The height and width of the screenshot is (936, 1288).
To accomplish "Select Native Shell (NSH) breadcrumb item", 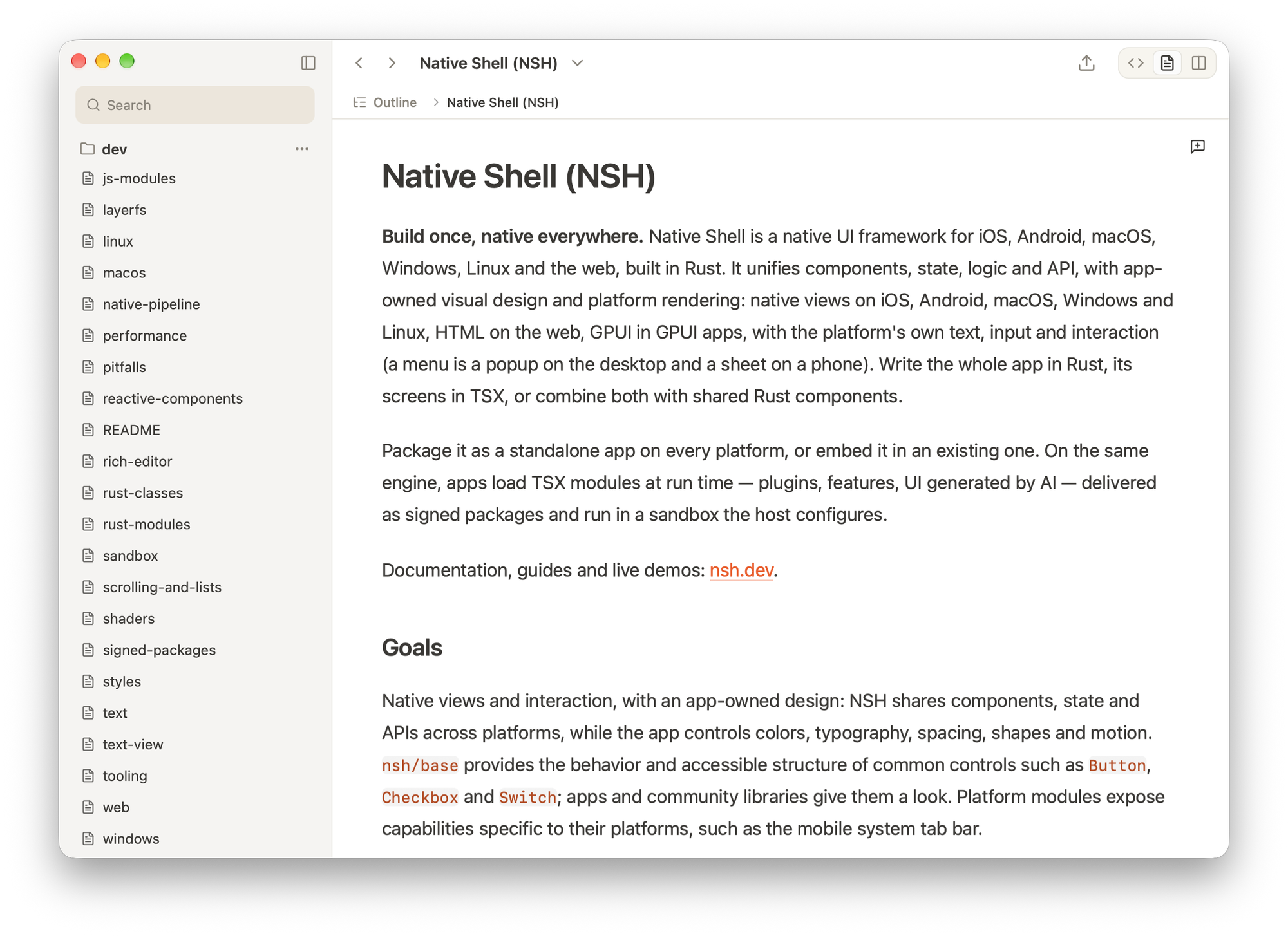I will (502, 102).
